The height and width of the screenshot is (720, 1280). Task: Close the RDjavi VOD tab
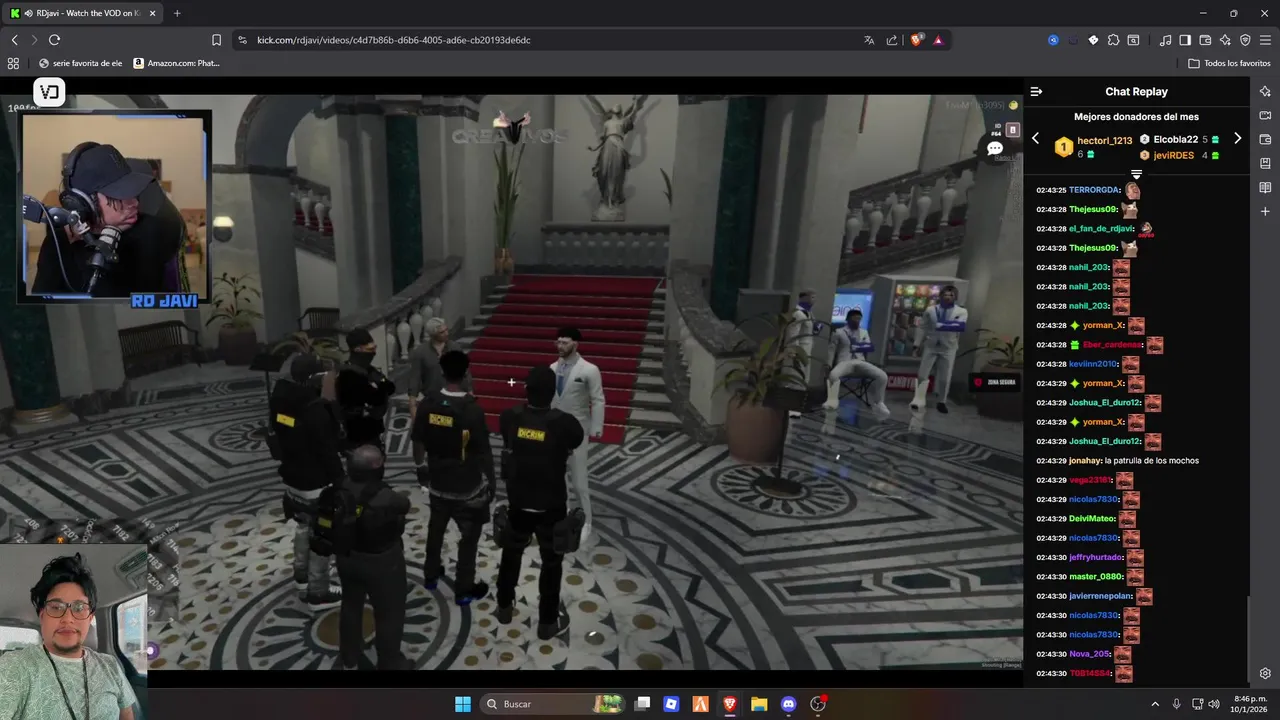pyautogui.click(x=152, y=13)
